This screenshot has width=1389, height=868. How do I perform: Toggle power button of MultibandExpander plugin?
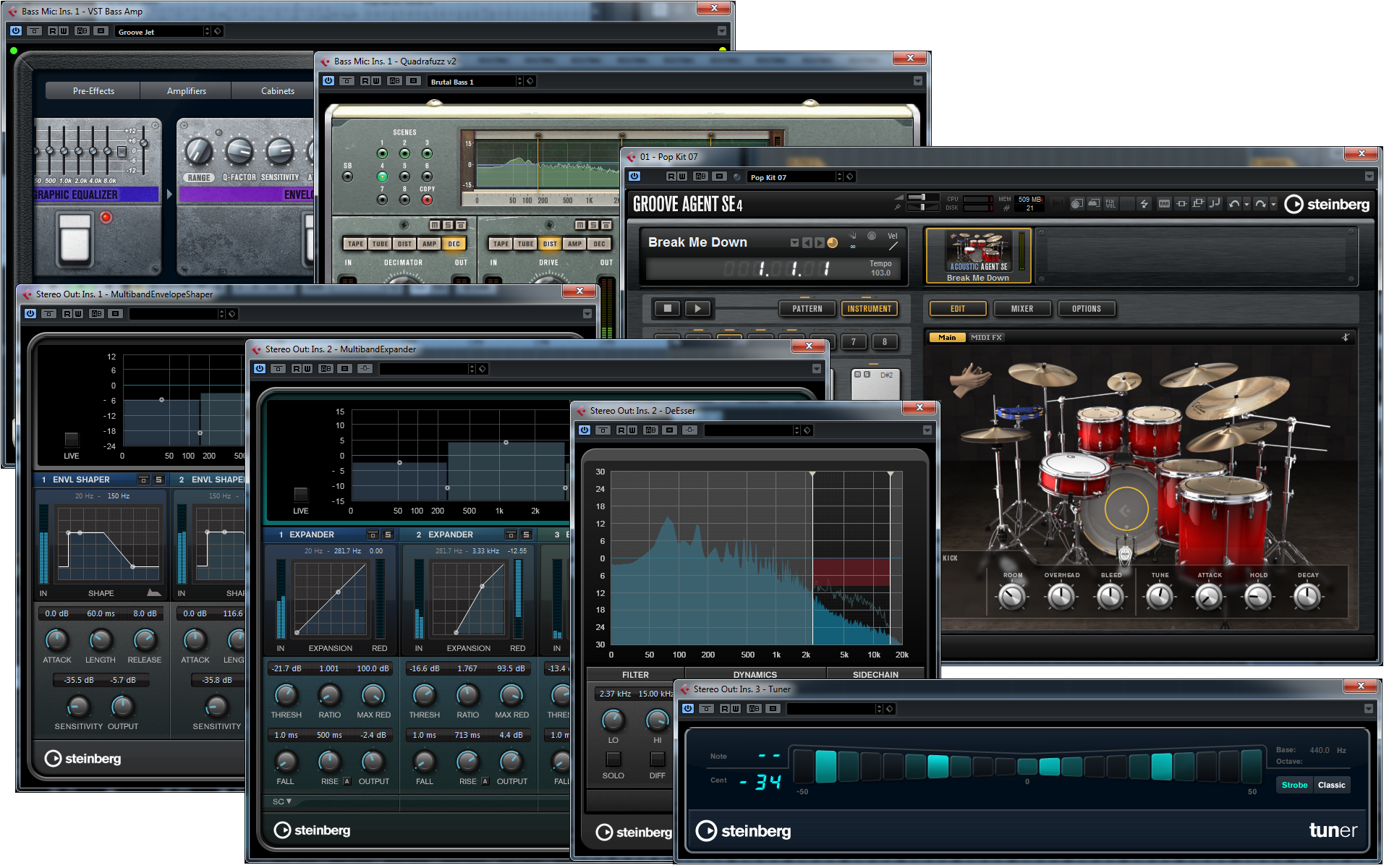click(259, 369)
